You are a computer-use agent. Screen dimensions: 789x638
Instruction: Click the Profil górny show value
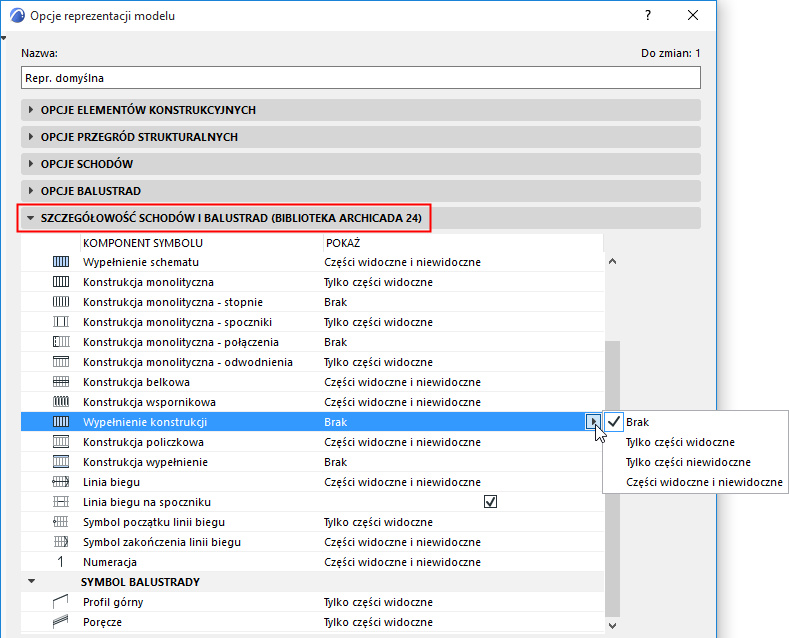coord(378,602)
